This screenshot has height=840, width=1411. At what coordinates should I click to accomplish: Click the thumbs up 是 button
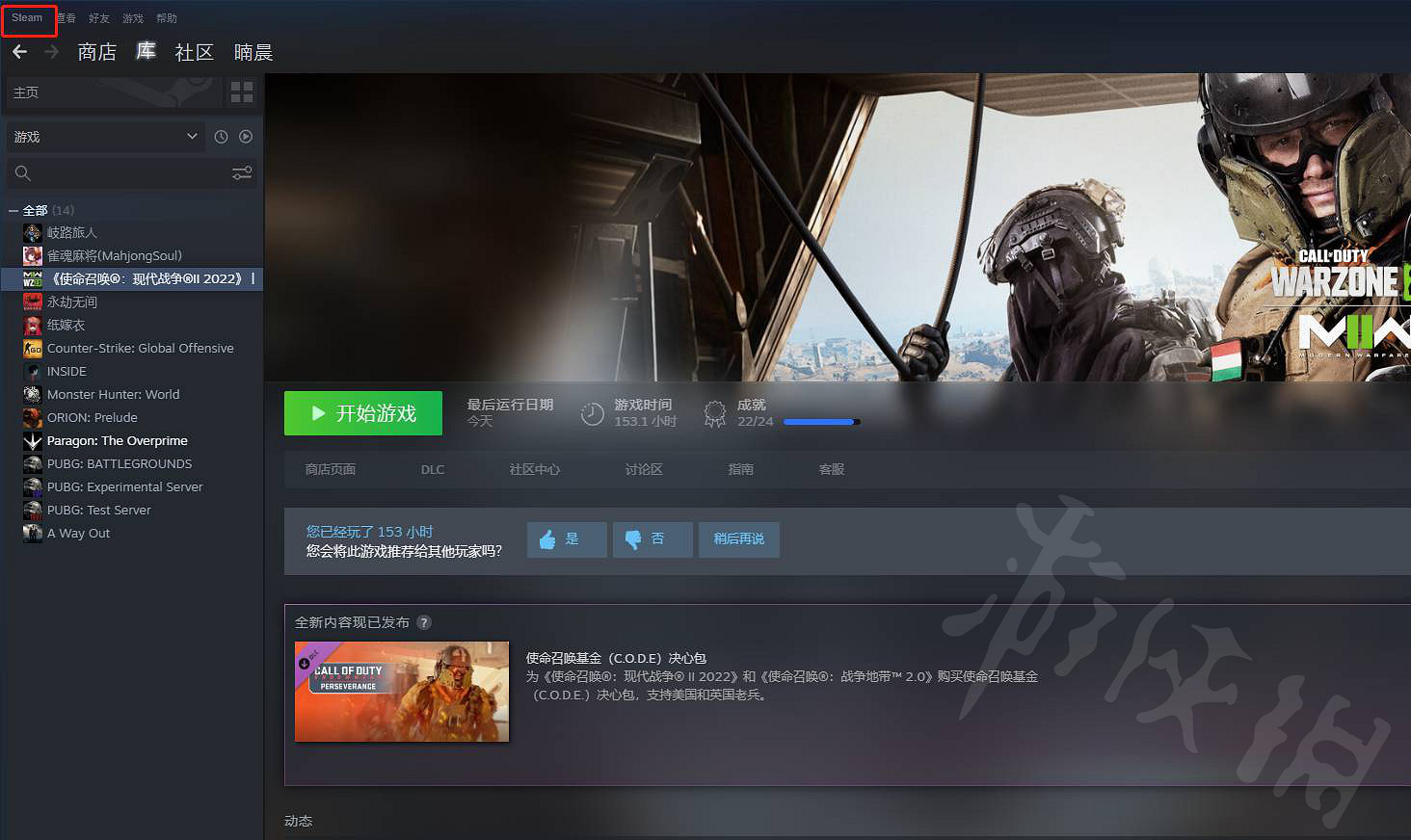pyautogui.click(x=567, y=539)
